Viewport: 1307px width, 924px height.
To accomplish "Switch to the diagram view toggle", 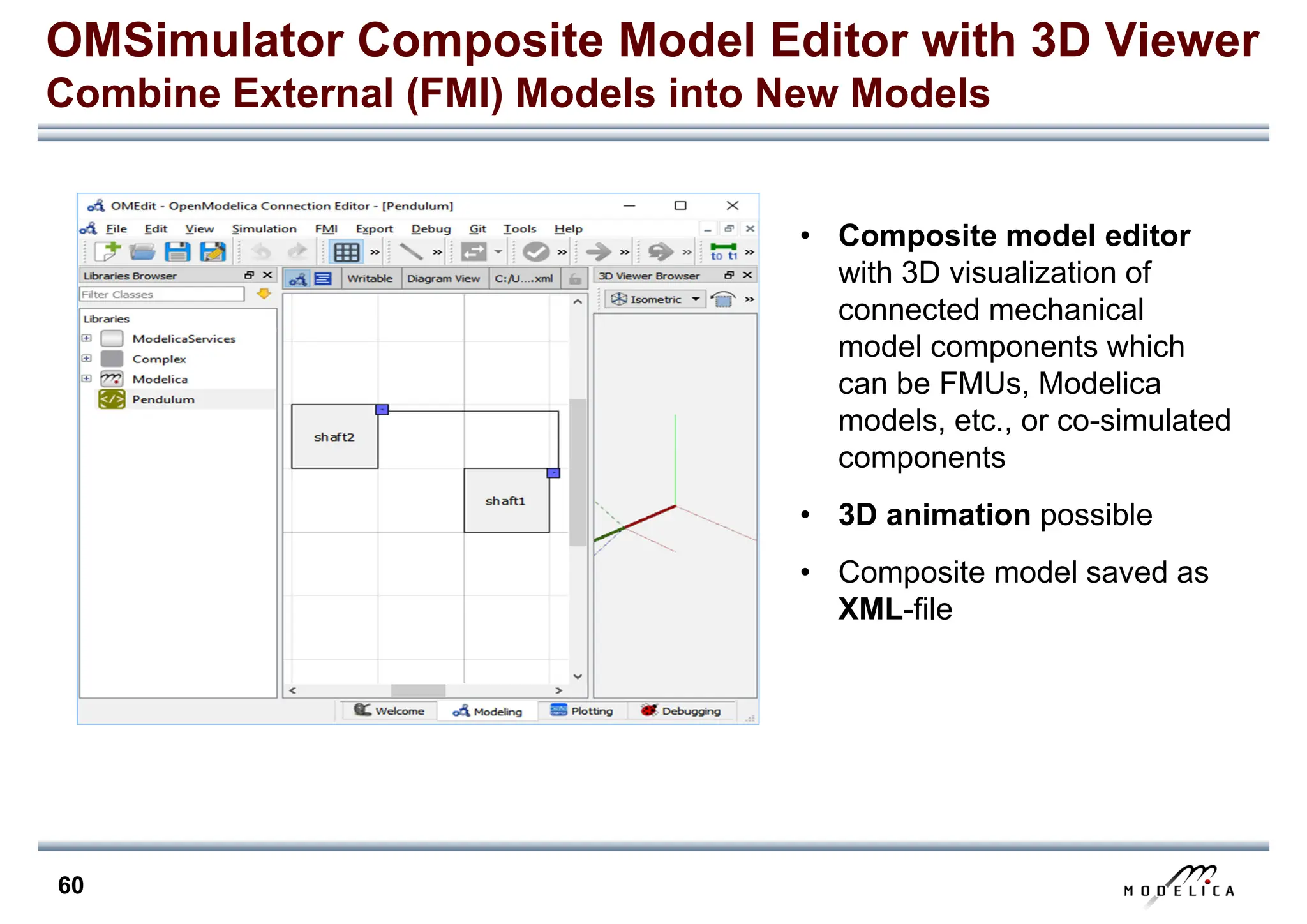I will click(x=297, y=279).
